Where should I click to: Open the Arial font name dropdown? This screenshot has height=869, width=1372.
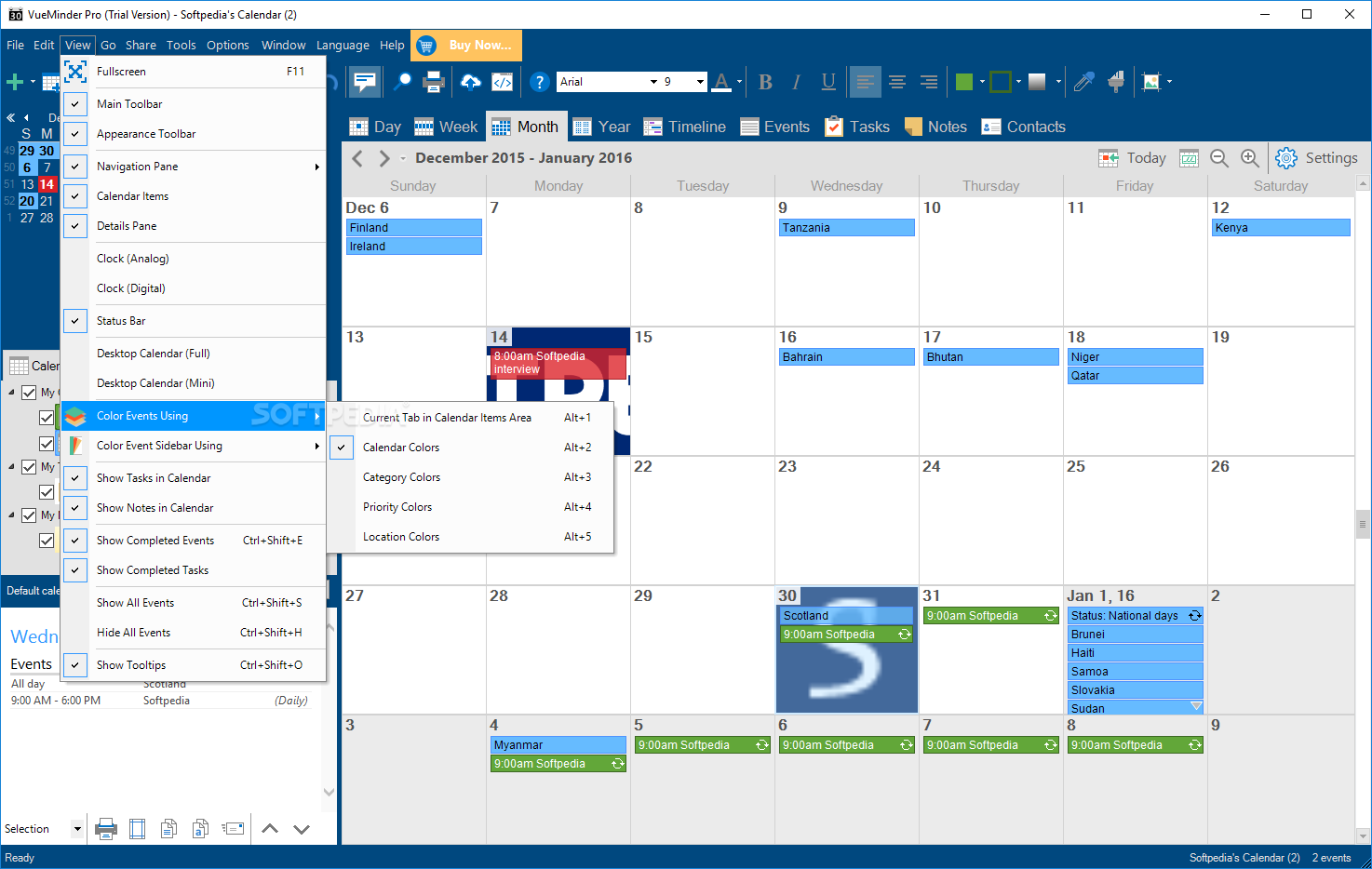tap(653, 82)
